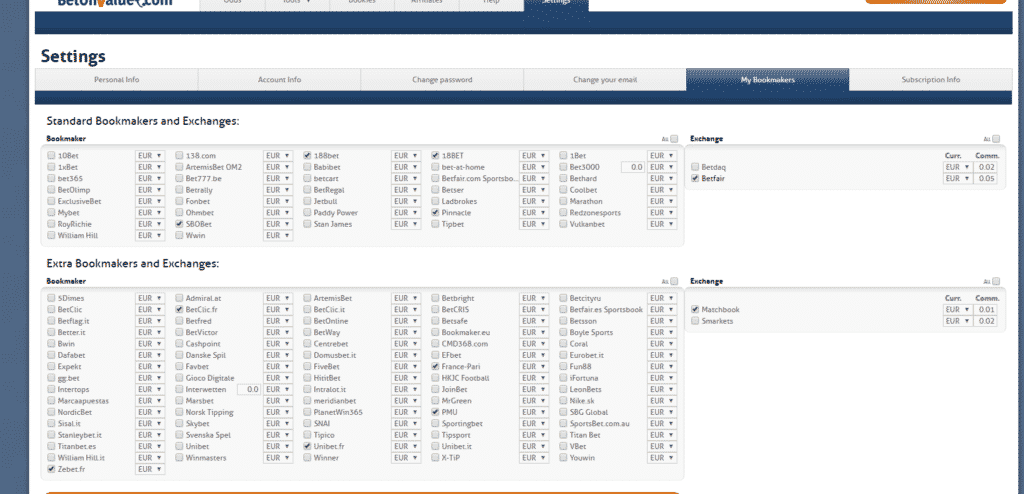Image resolution: width=1024 pixels, height=494 pixels.
Task: Expand the Vulkanbet currency dropdown
Action: [x=662, y=224]
